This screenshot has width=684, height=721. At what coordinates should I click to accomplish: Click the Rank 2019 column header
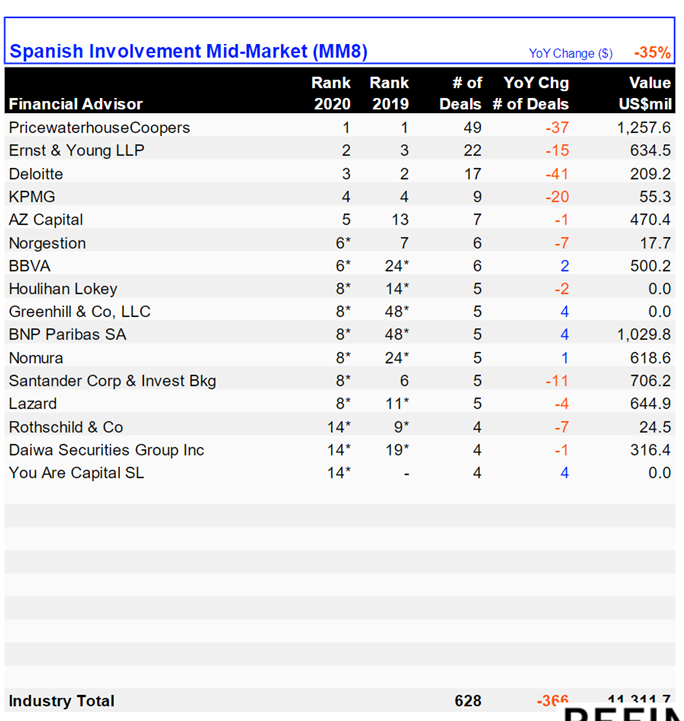click(x=389, y=93)
